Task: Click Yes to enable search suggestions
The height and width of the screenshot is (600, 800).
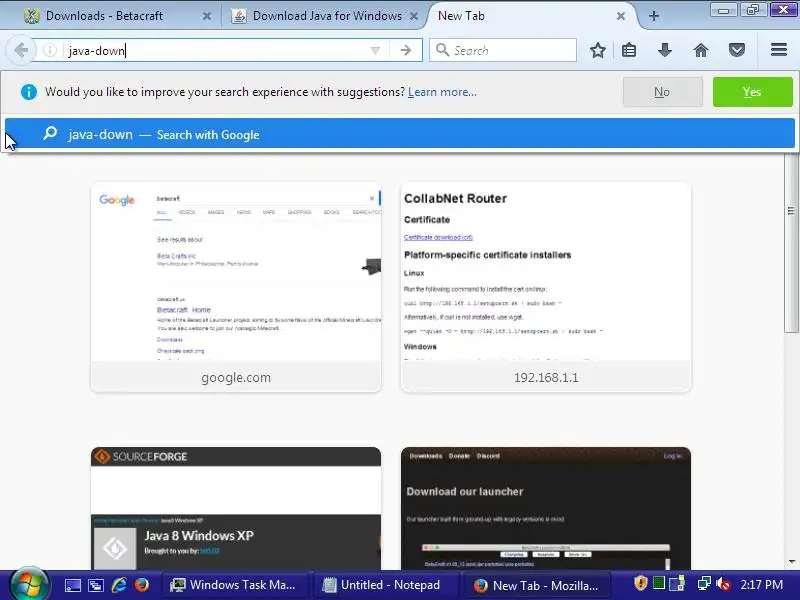Action: pos(753,92)
